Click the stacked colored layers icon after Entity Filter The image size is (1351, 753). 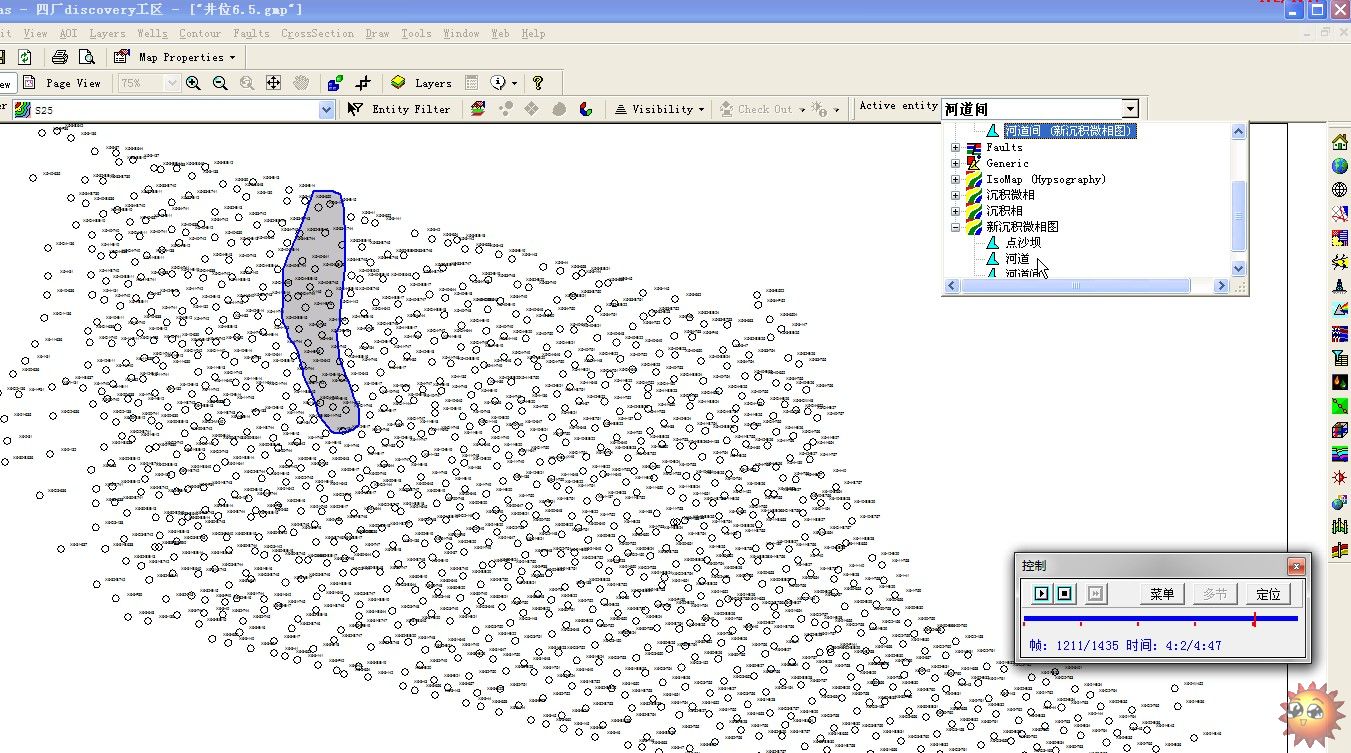(478, 109)
